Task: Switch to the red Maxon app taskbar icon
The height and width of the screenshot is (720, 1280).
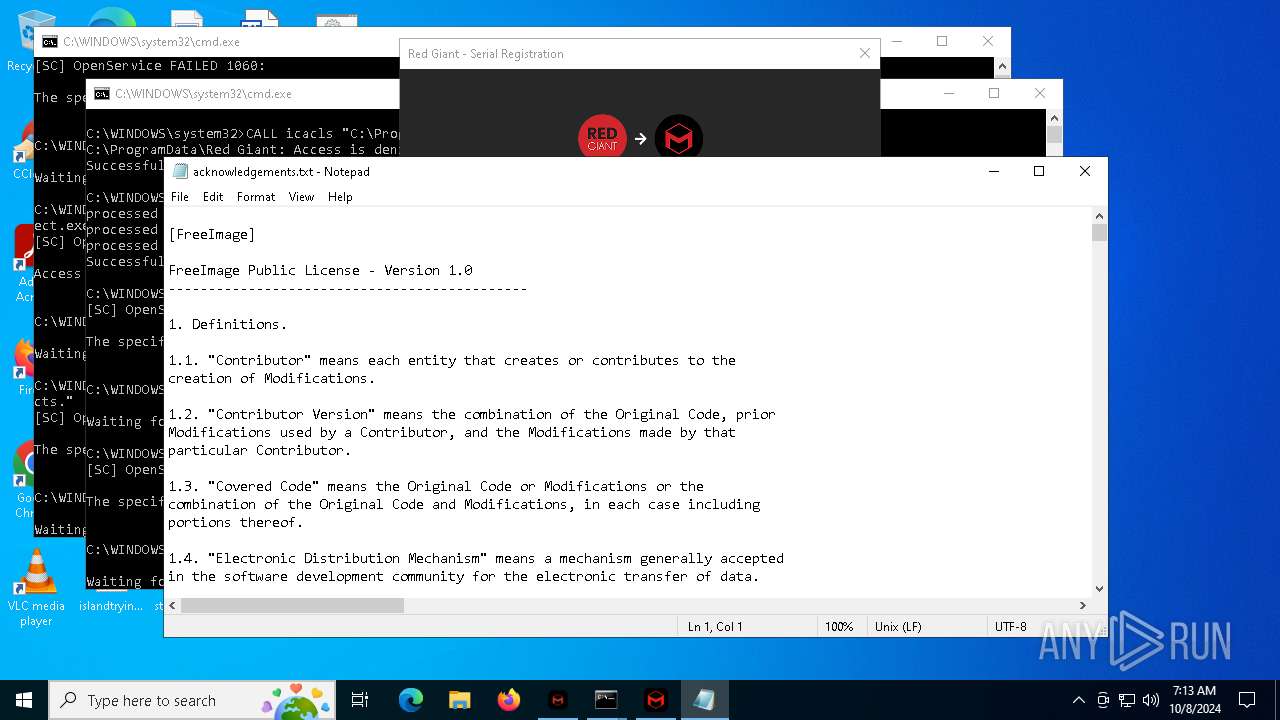Action: click(x=655, y=700)
